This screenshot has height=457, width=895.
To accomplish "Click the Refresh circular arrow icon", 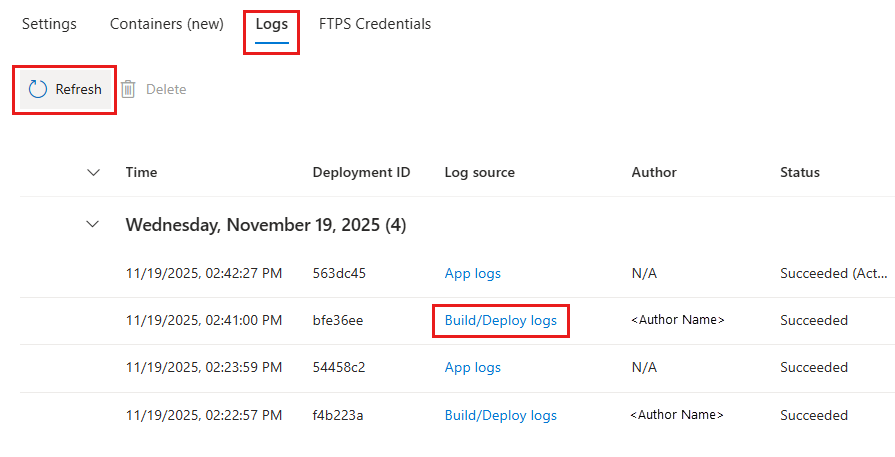I will [x=38, y=90].
